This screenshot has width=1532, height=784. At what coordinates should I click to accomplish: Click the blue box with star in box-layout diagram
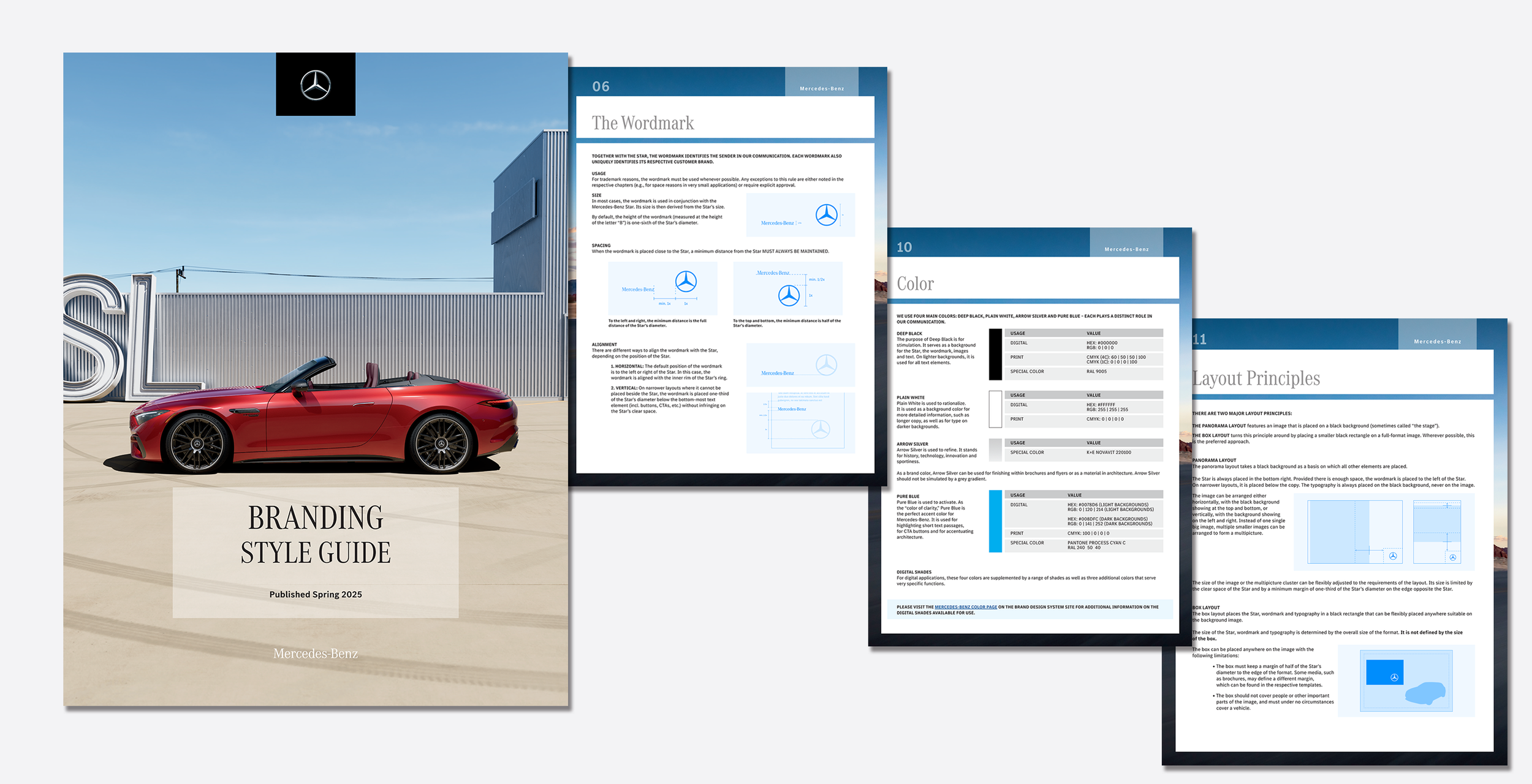click(1385, 672)
